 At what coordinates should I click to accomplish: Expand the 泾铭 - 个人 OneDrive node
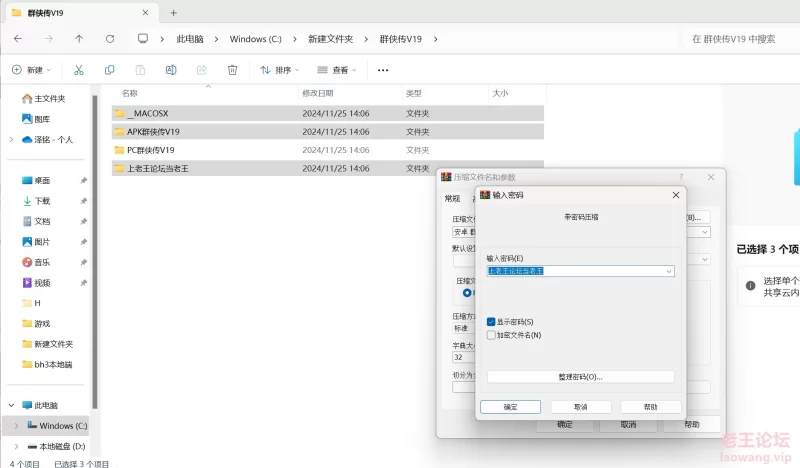click(11, 139)
